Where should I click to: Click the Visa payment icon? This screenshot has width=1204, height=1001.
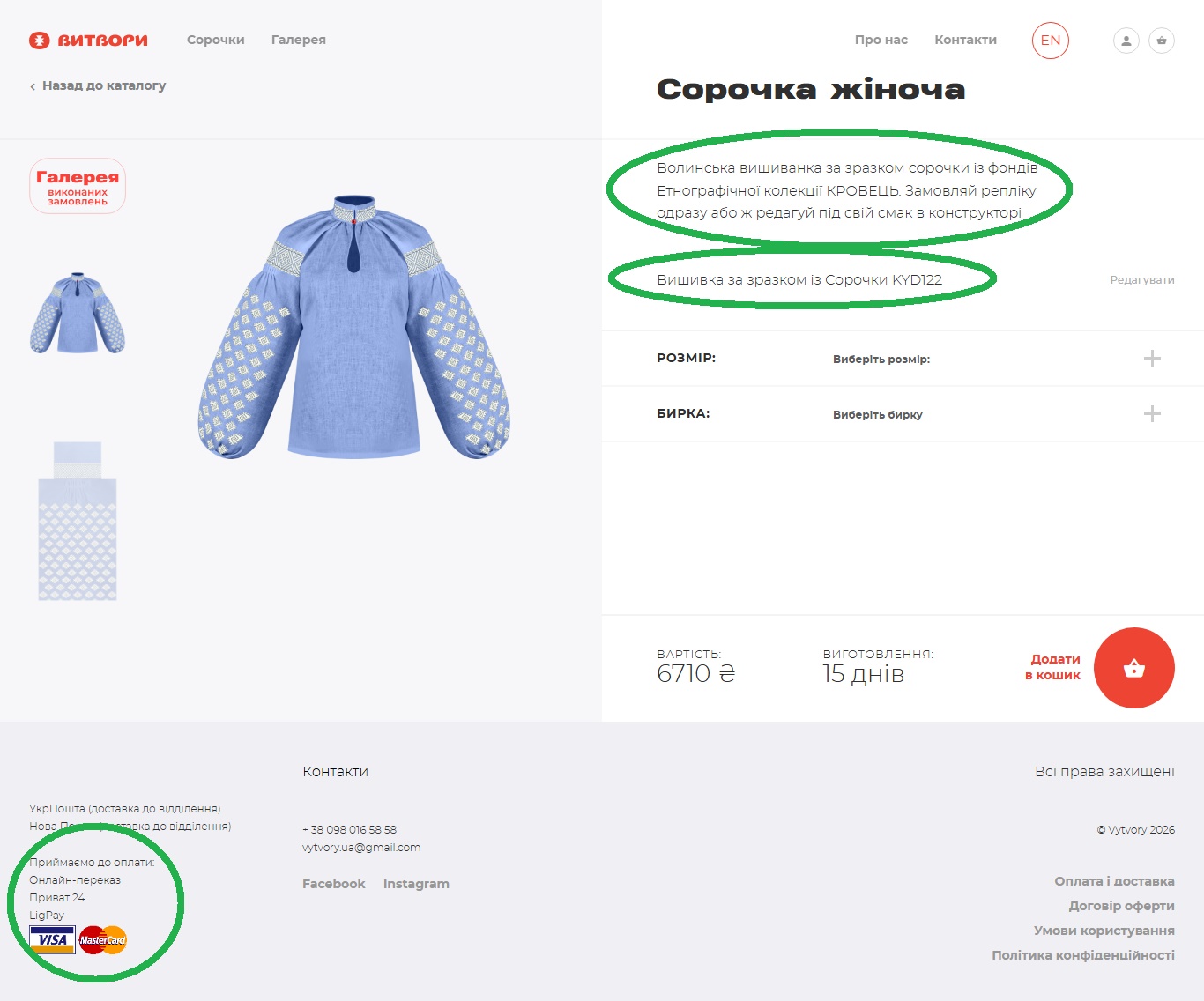(52, 940)
